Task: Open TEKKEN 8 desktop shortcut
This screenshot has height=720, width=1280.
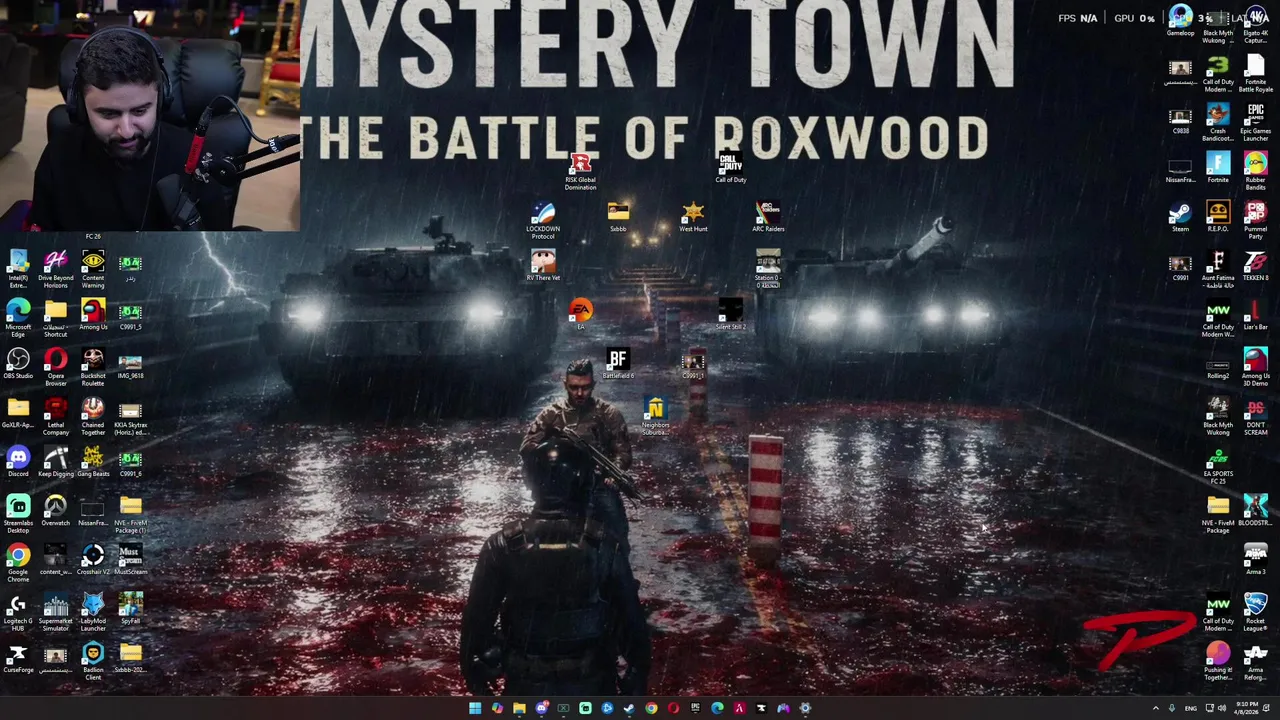Action: (1256, 266)
